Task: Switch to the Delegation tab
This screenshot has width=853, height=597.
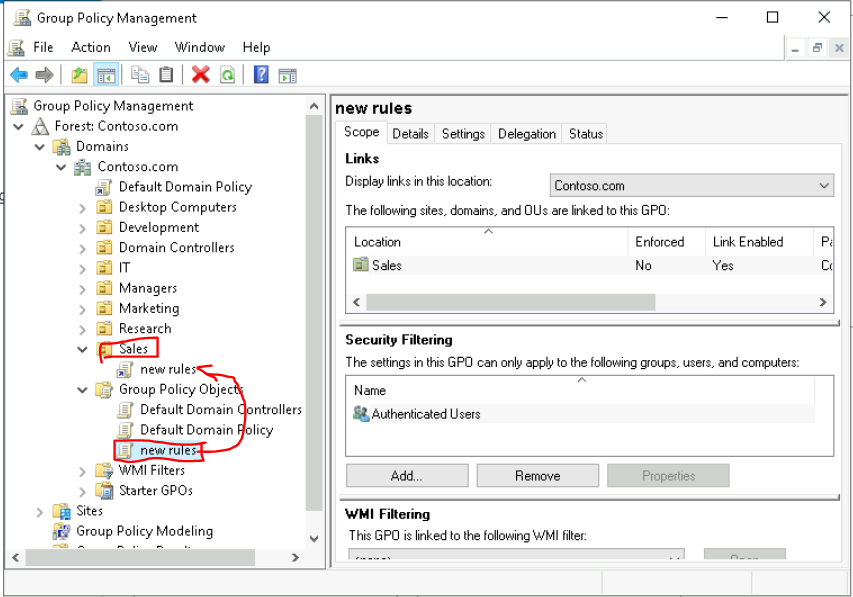Action: click(x=527, y=133)
